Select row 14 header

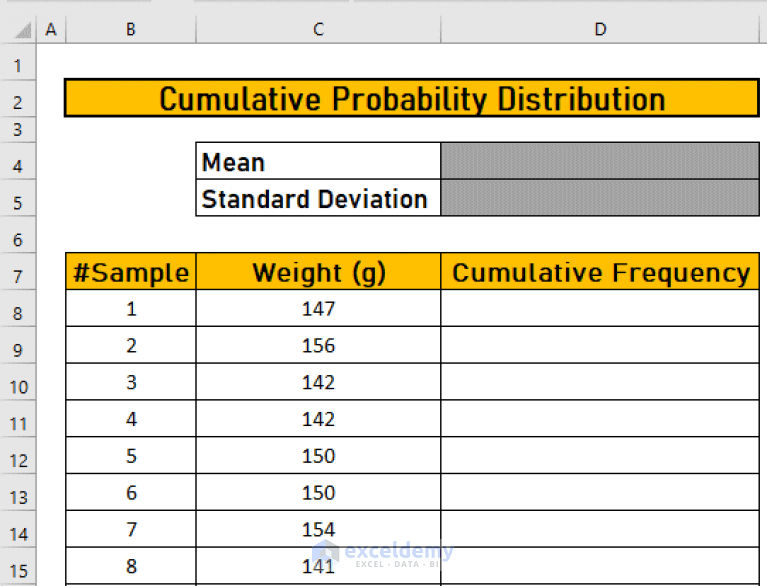[x=18, y=529]
